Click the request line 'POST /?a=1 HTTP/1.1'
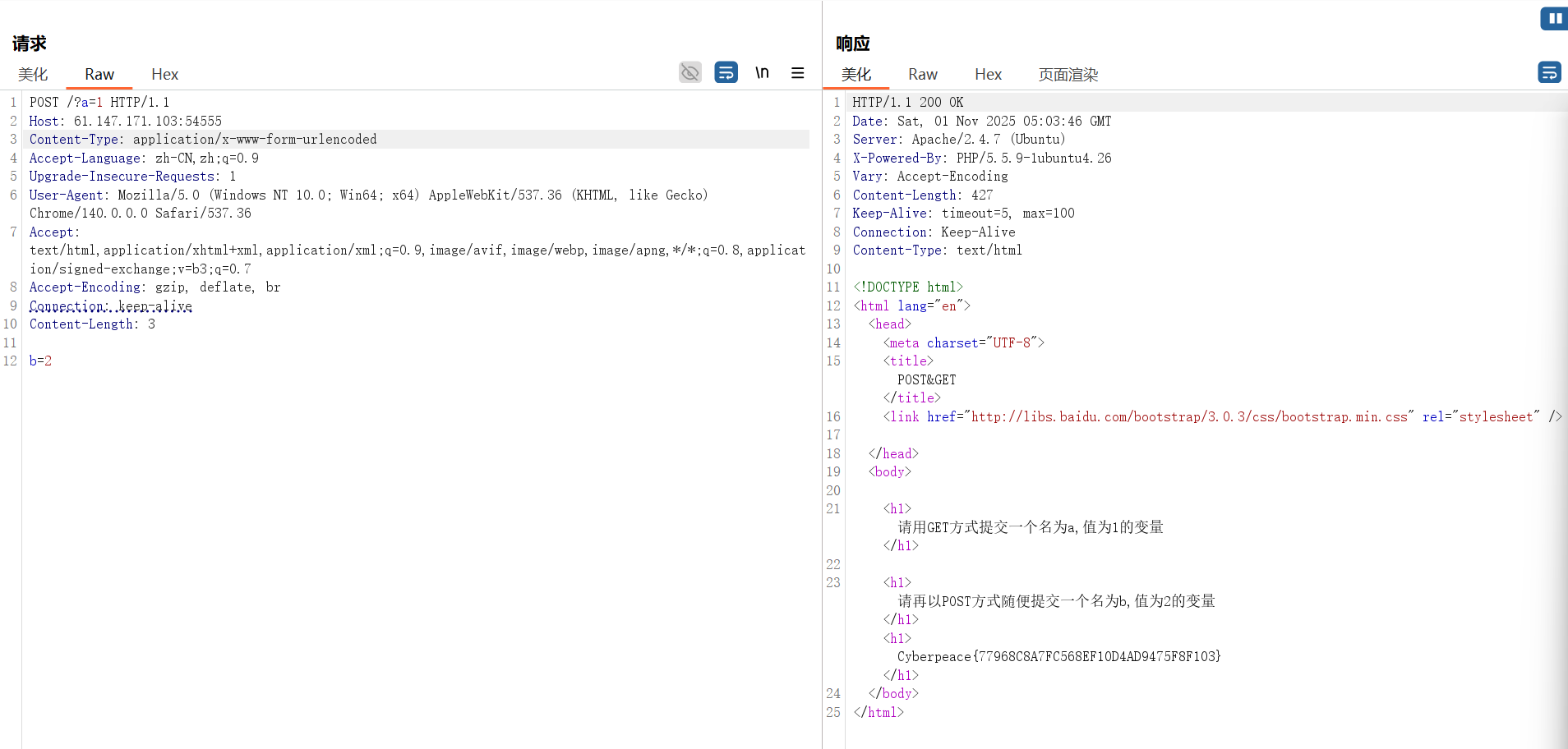The image size is (1568, 749). coord(99,103)
